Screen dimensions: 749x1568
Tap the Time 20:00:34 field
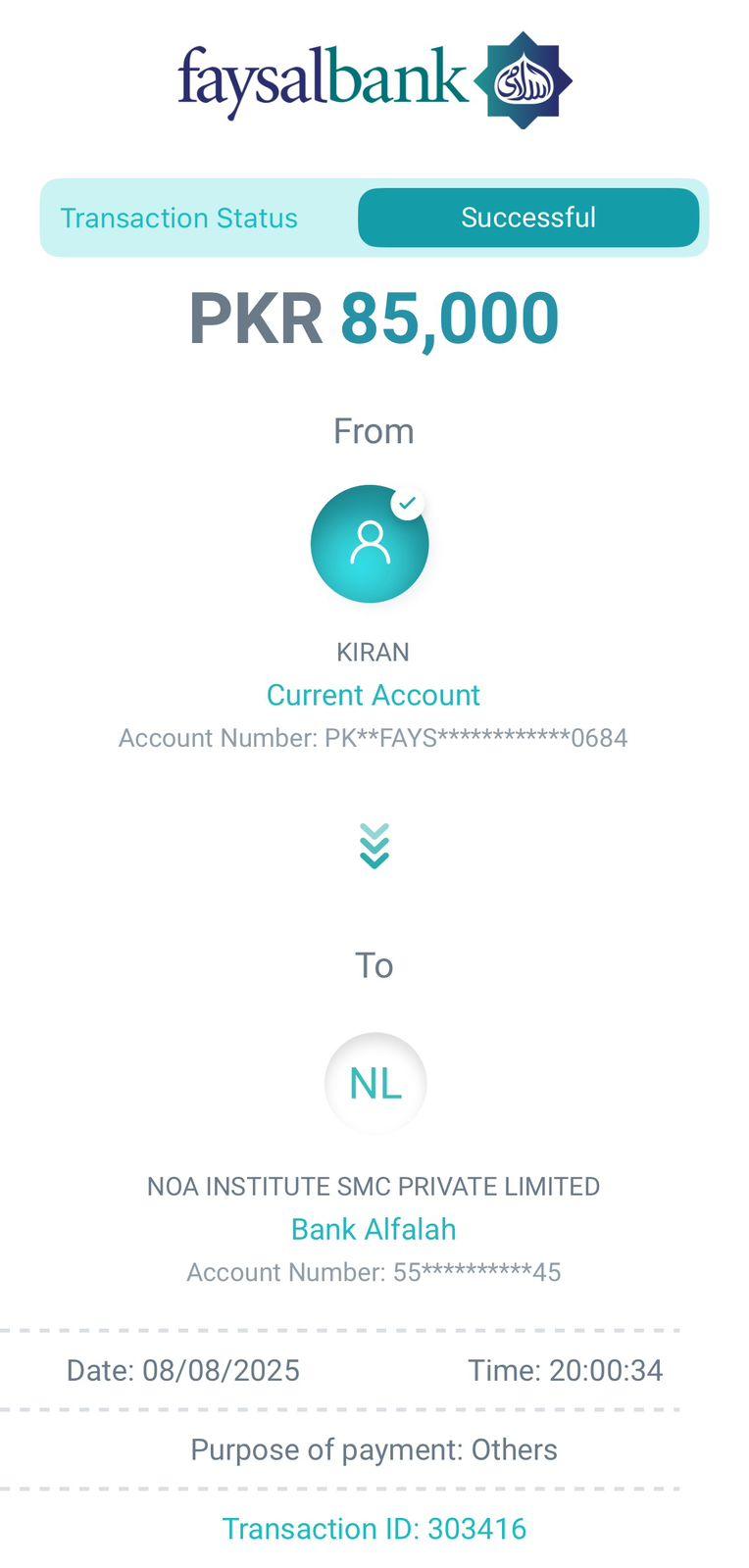point(566,1370)
